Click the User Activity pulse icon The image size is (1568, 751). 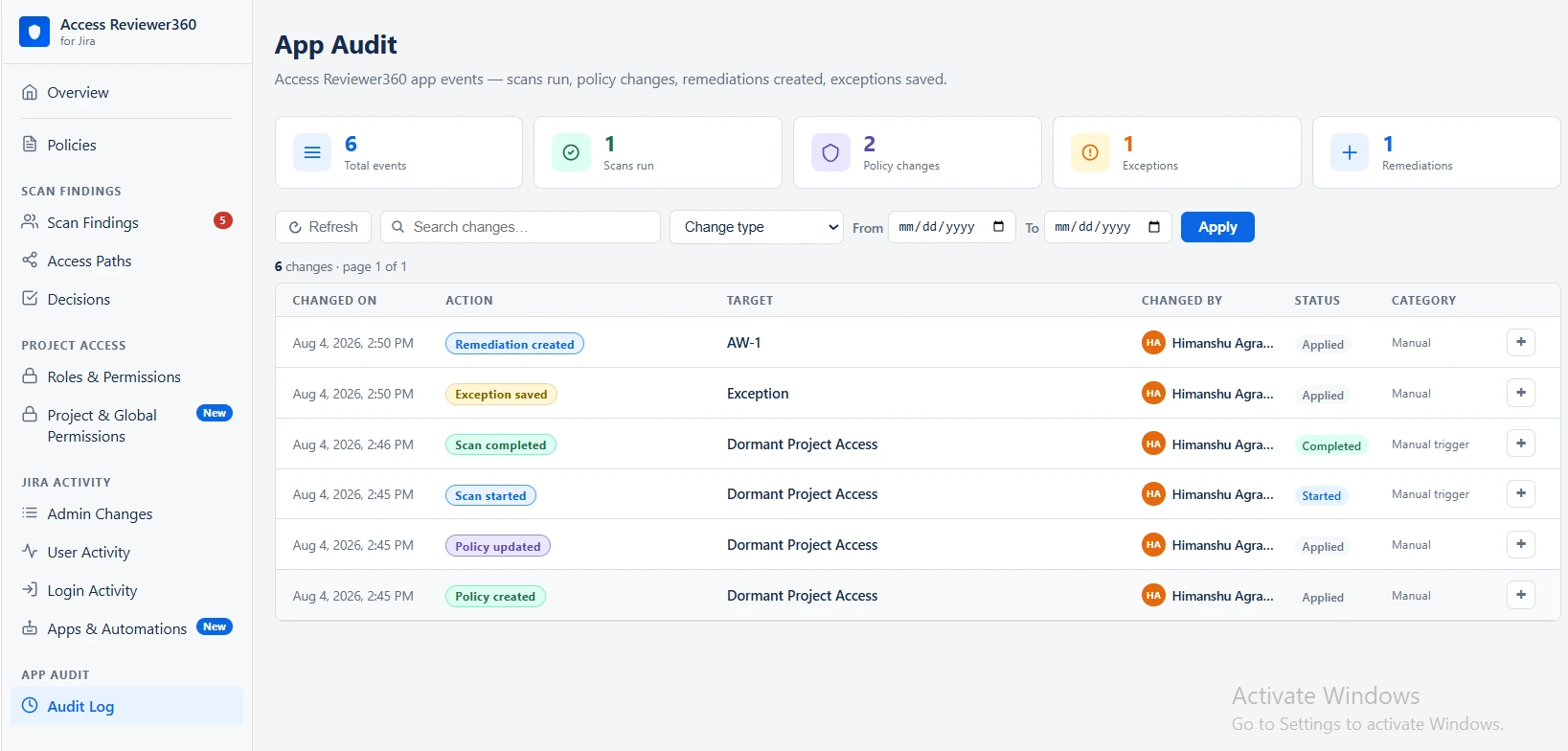pyautogui.click(x=30, y=552)
